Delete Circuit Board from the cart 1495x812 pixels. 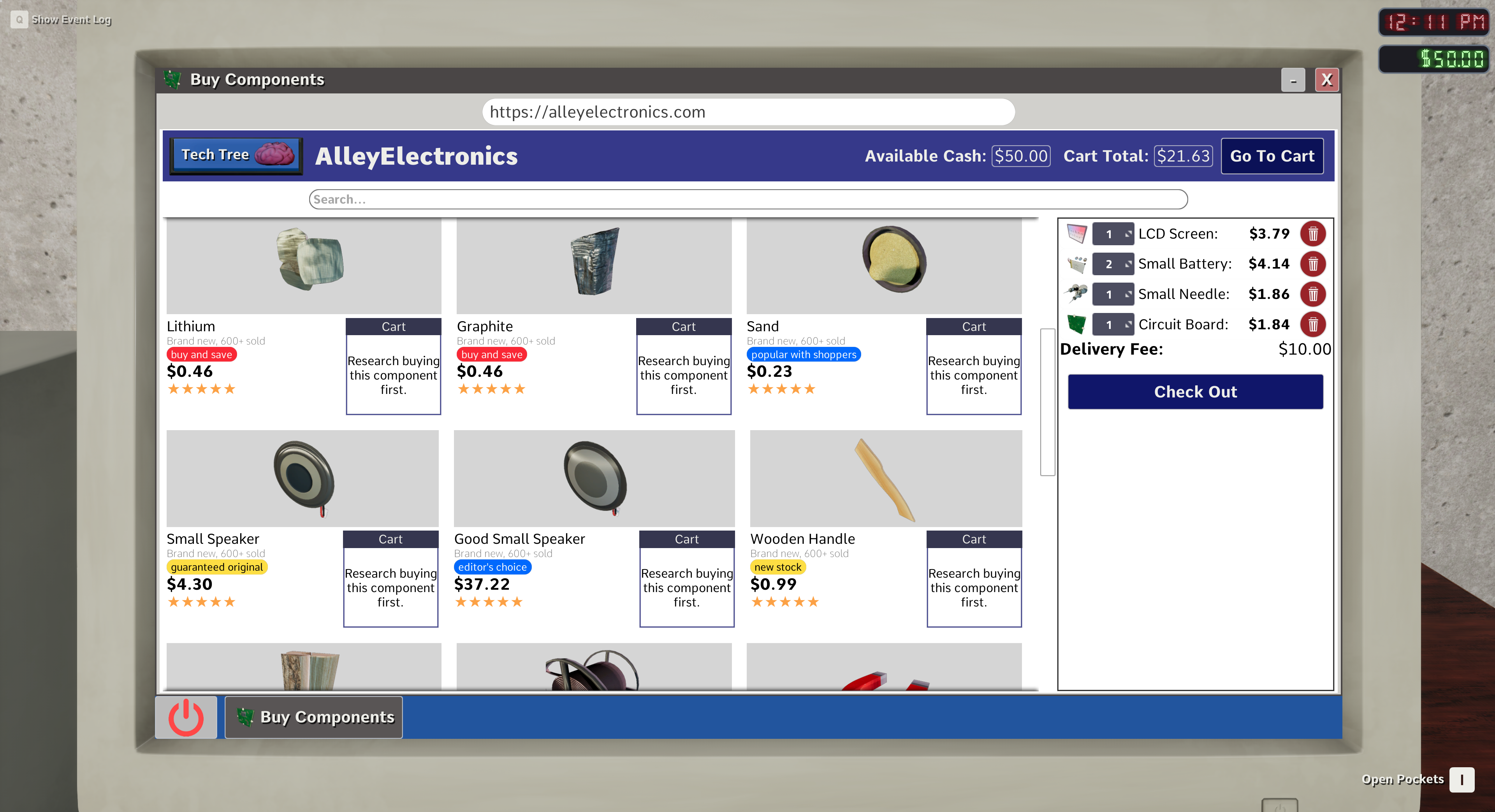coord(1312,325)
